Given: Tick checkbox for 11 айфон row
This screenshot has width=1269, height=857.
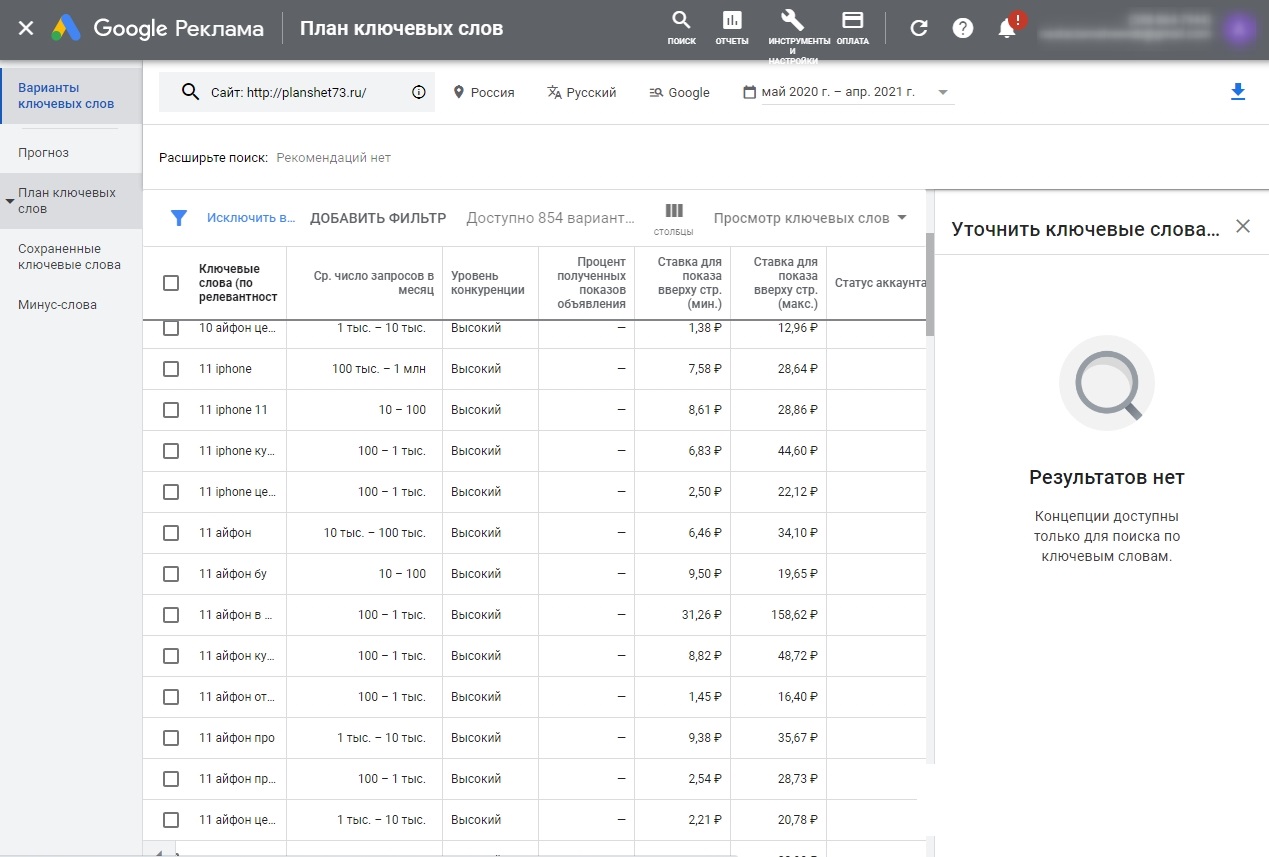Looking at the screenshot, I should [171, 533].
